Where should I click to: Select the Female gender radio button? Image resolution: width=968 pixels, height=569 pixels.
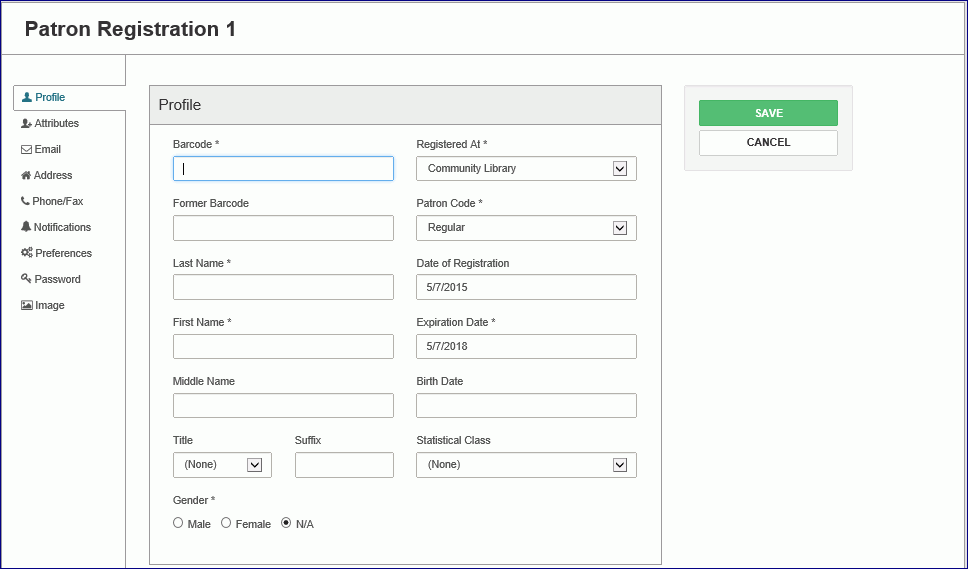click(226, 523)
